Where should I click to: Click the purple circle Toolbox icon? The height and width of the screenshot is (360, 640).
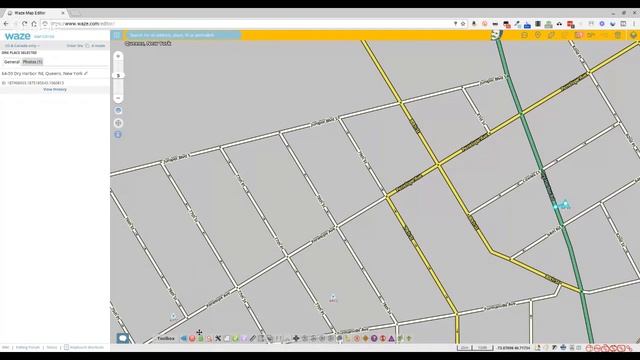[x=374, y=338]
